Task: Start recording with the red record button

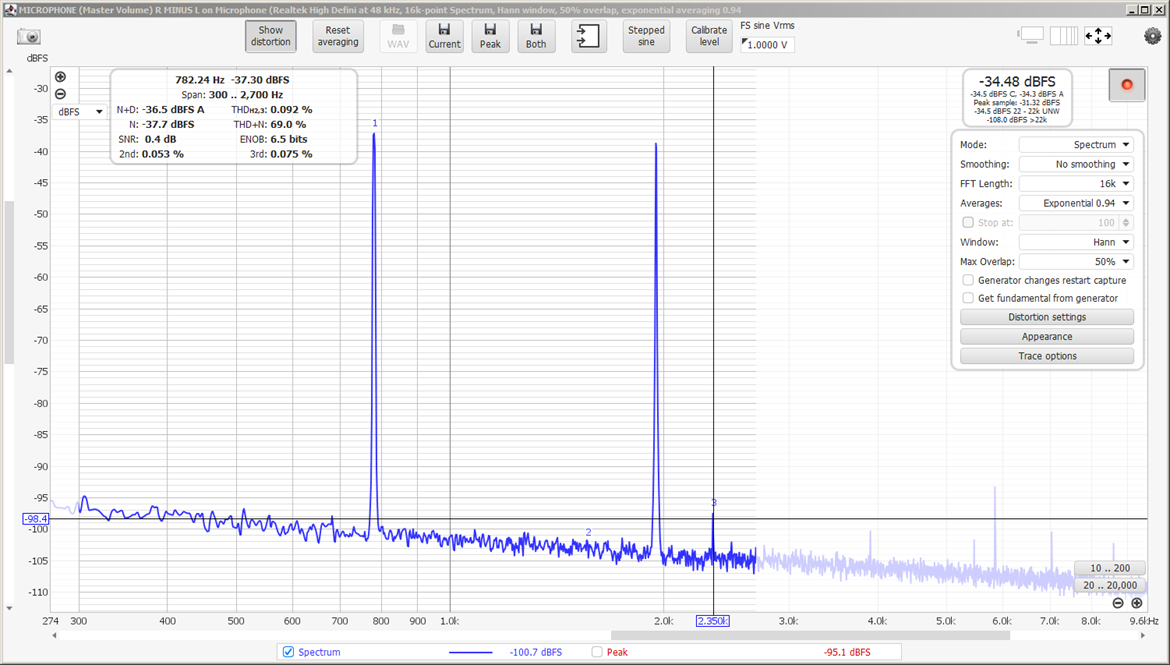Action: tap(1127, 85)
